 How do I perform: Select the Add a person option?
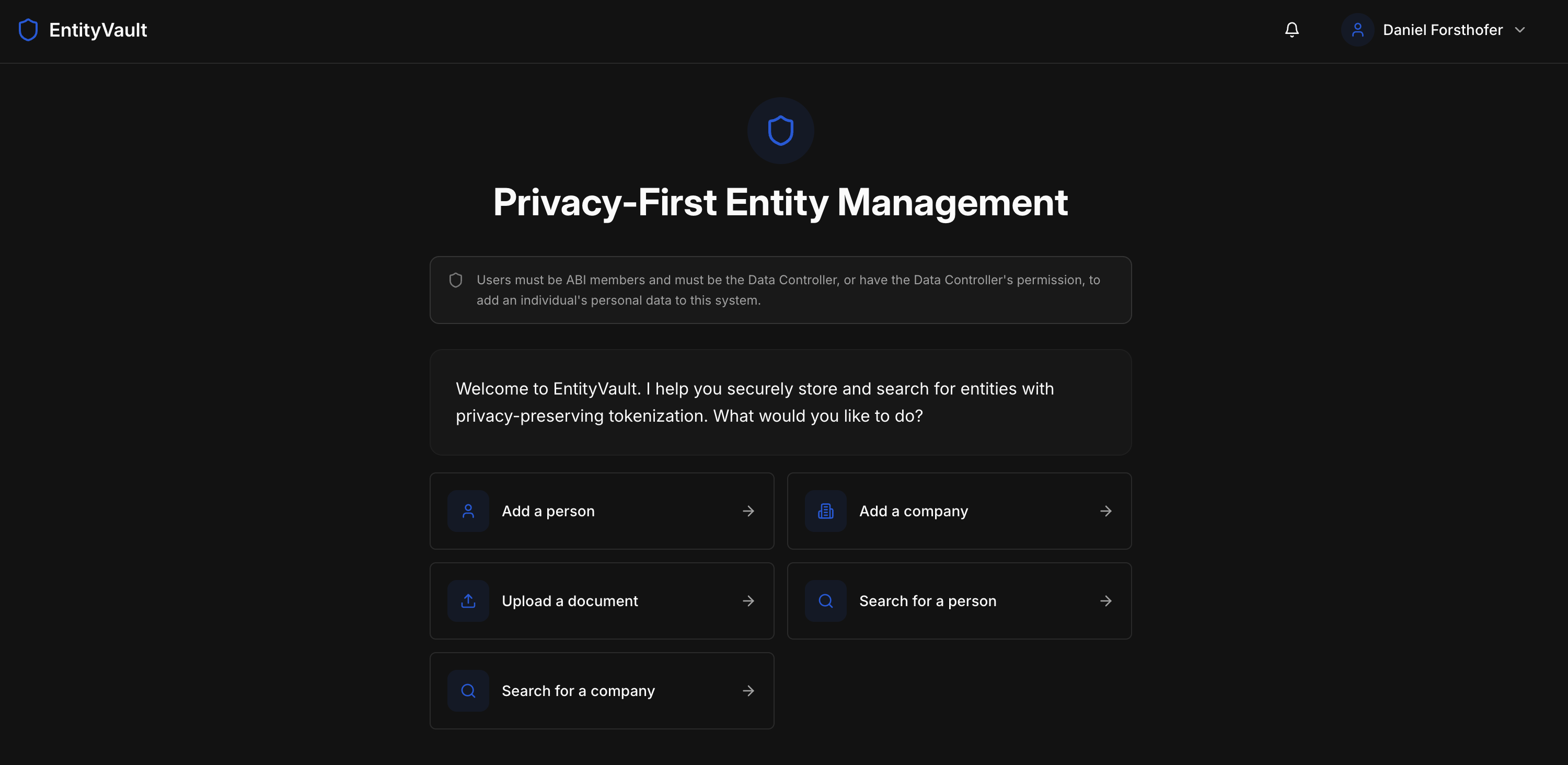point(602,511)
